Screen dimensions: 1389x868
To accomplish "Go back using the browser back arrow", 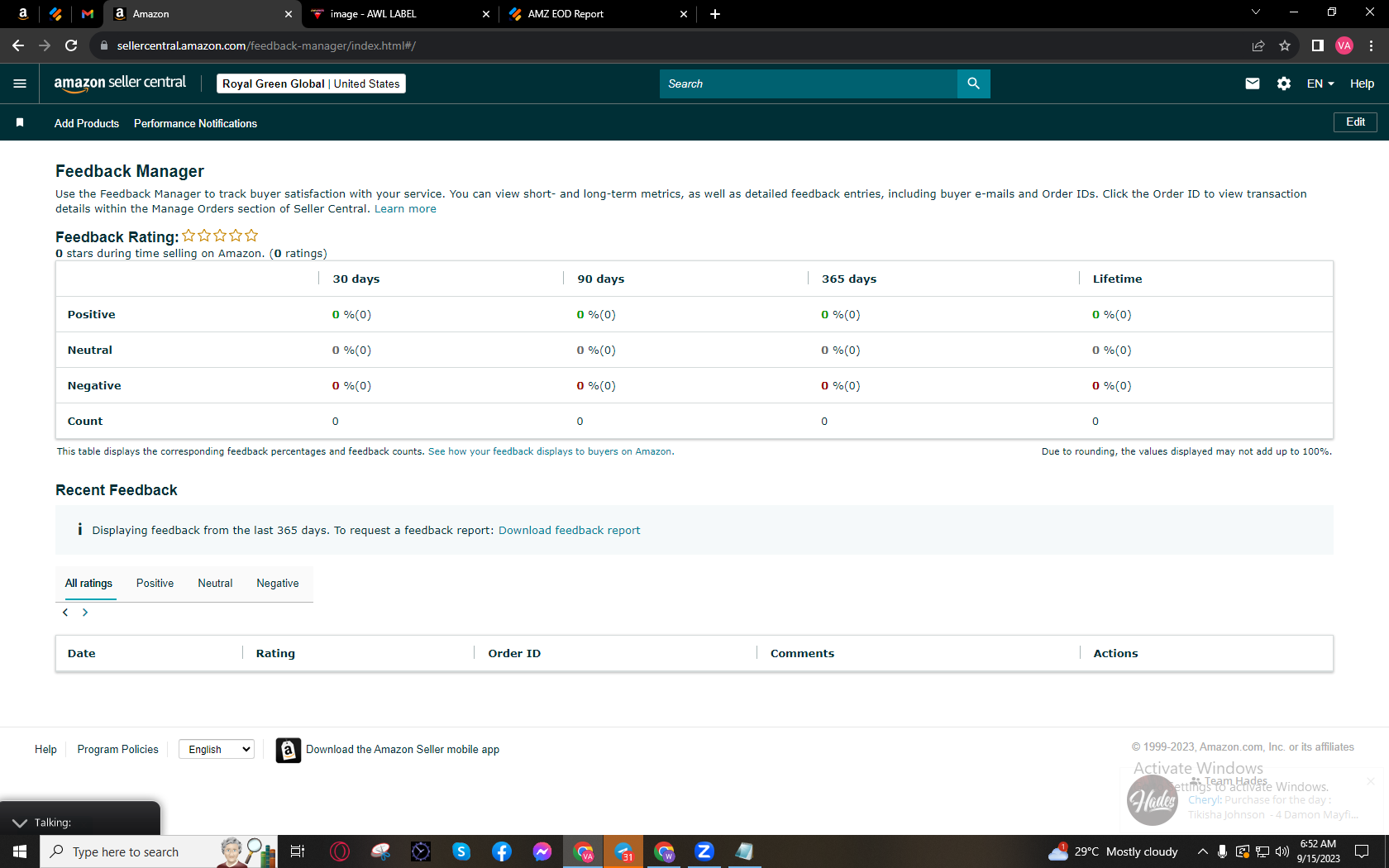I will pos(18,45).
